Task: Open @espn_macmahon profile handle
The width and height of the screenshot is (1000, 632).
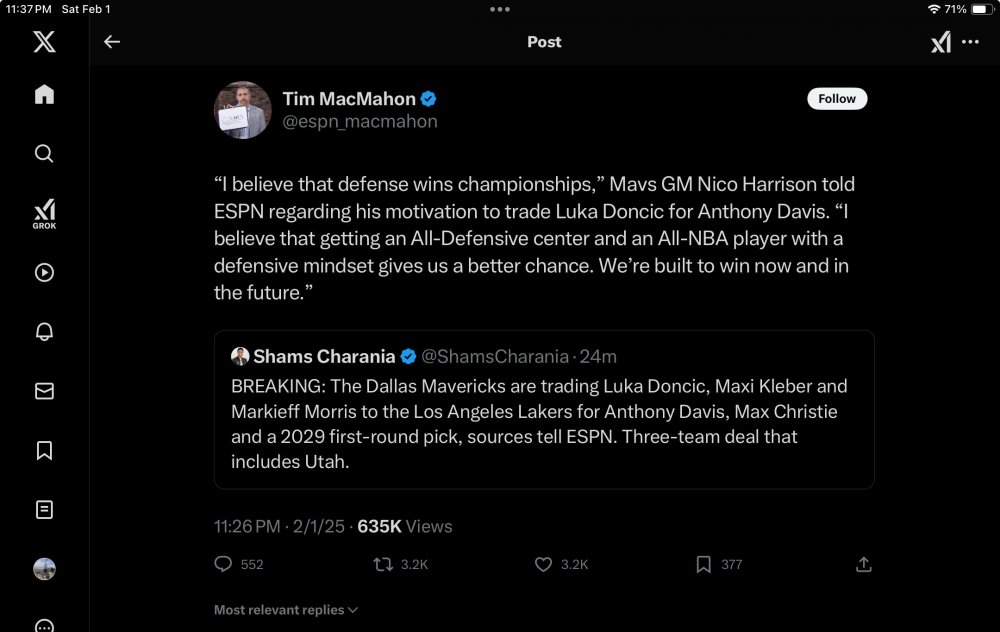Action: tap(360, 121)
